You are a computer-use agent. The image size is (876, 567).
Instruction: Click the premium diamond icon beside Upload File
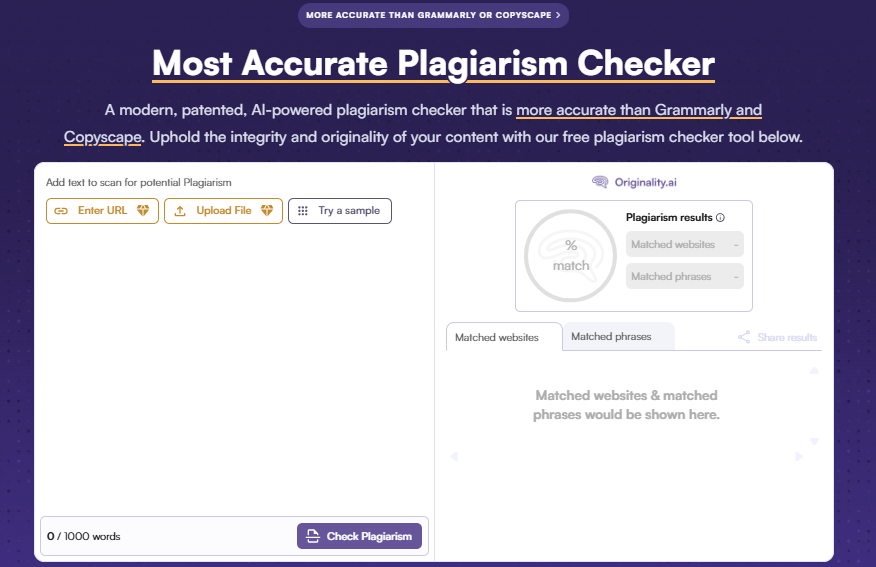[x=267, y=211]
